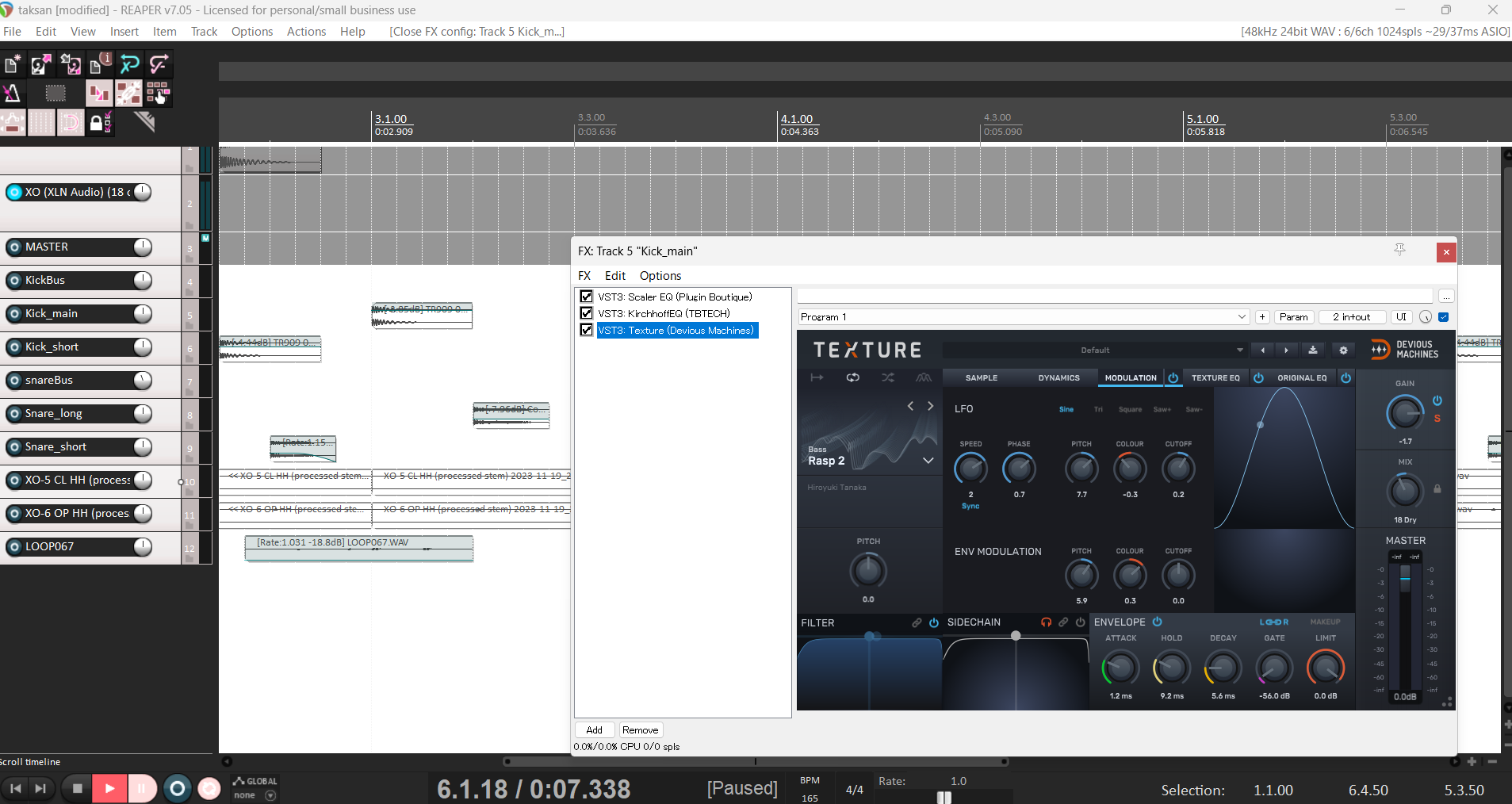Image resolution: width=1512 pixels, height=804 pixels.
Task: Click the Texture one-shot arrow icon
Action: pos(817,377)
